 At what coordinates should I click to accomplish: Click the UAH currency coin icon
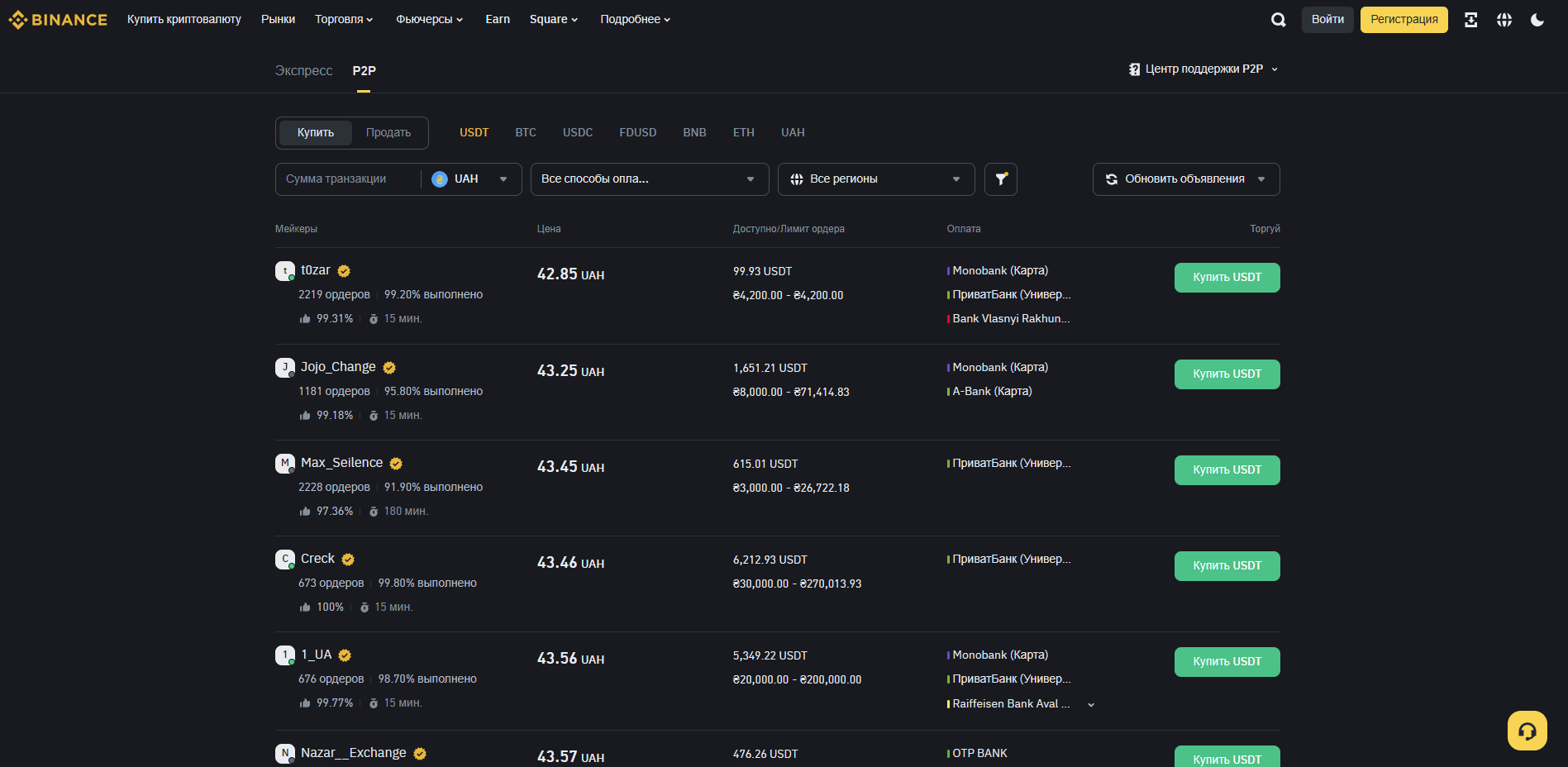click(x=440, y=179)
